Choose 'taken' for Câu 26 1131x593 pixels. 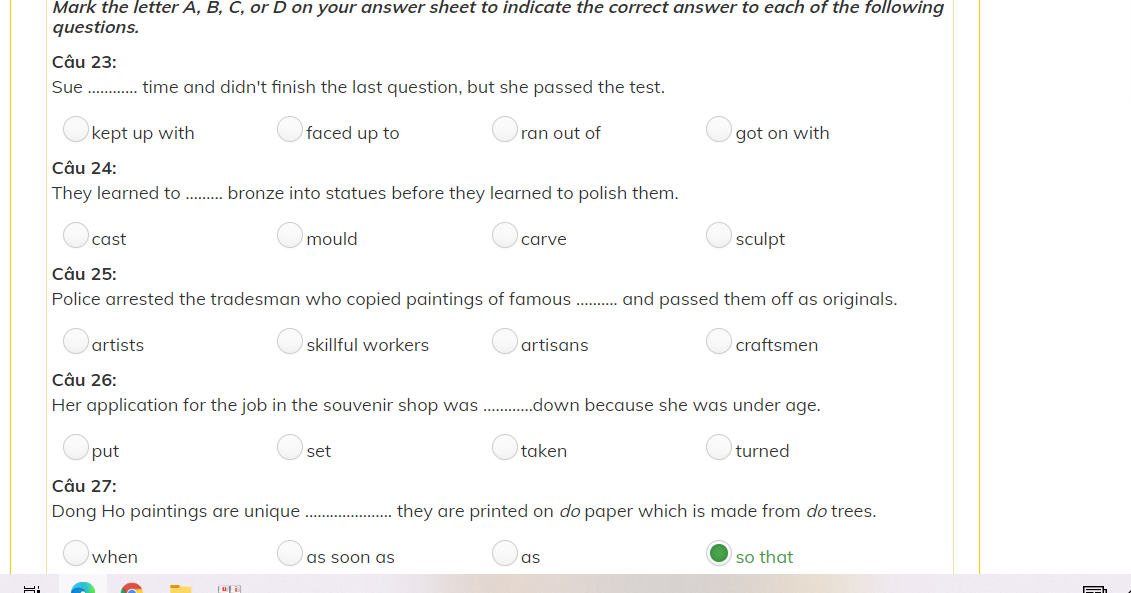[x=505, y=448]
